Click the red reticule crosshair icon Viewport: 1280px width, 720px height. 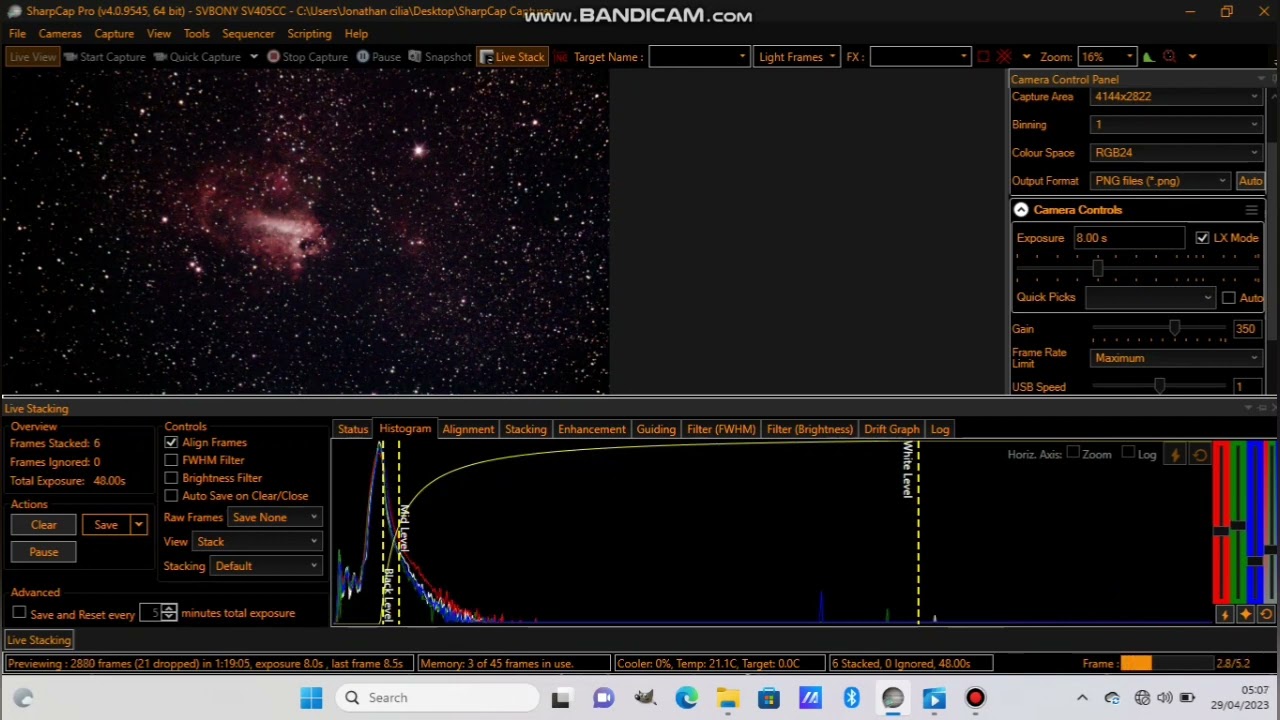pyautogui.click(x=1004, y=57)
